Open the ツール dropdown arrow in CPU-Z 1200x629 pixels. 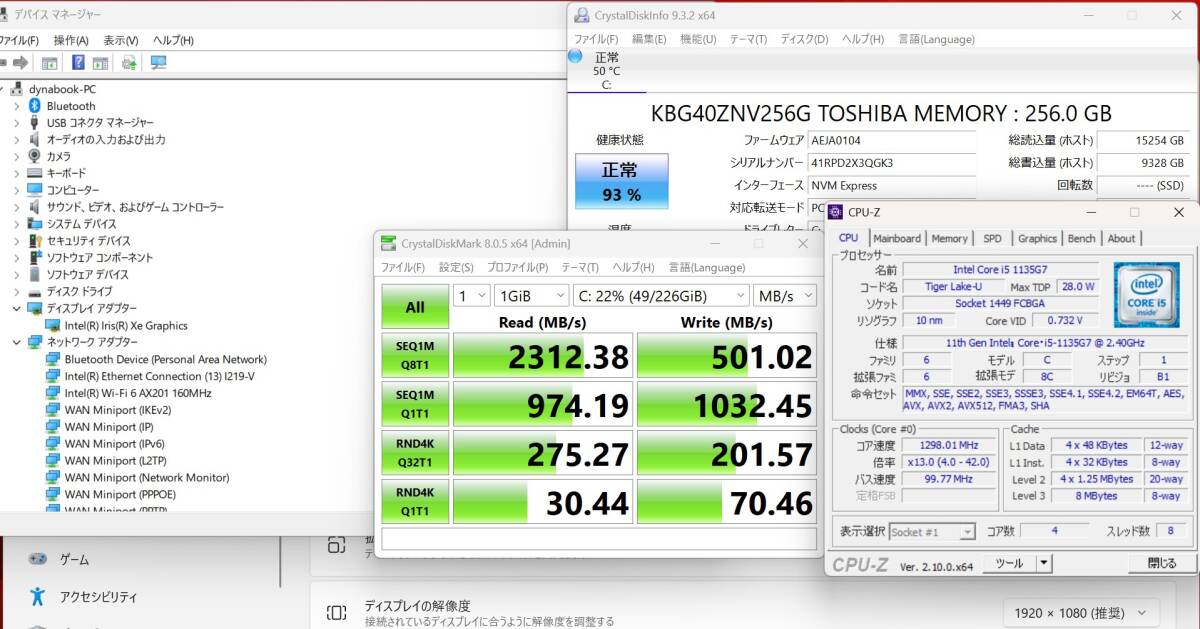[1044, 564]
